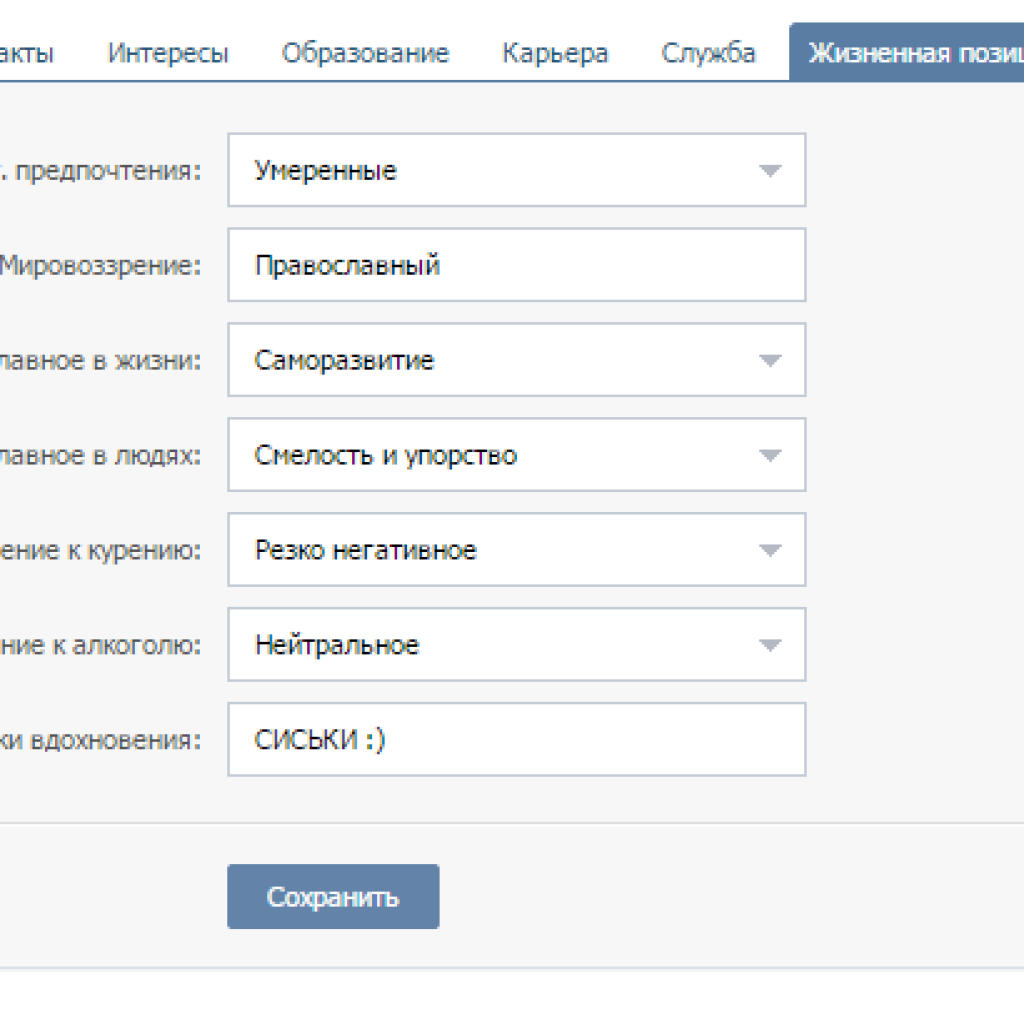Open the Образование tab
Image resolution: width=1024 pixels, height=1024 pixels.
365,53
